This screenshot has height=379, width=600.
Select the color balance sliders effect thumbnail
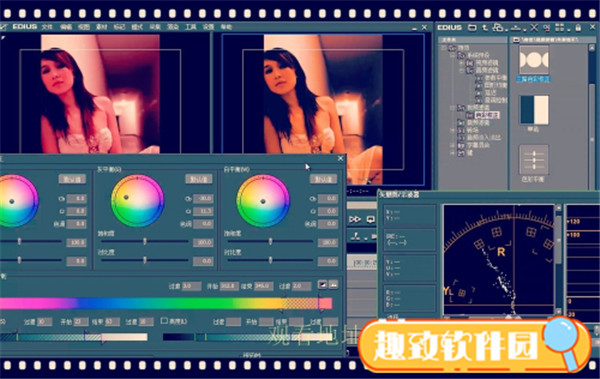(x=534, y=160)
